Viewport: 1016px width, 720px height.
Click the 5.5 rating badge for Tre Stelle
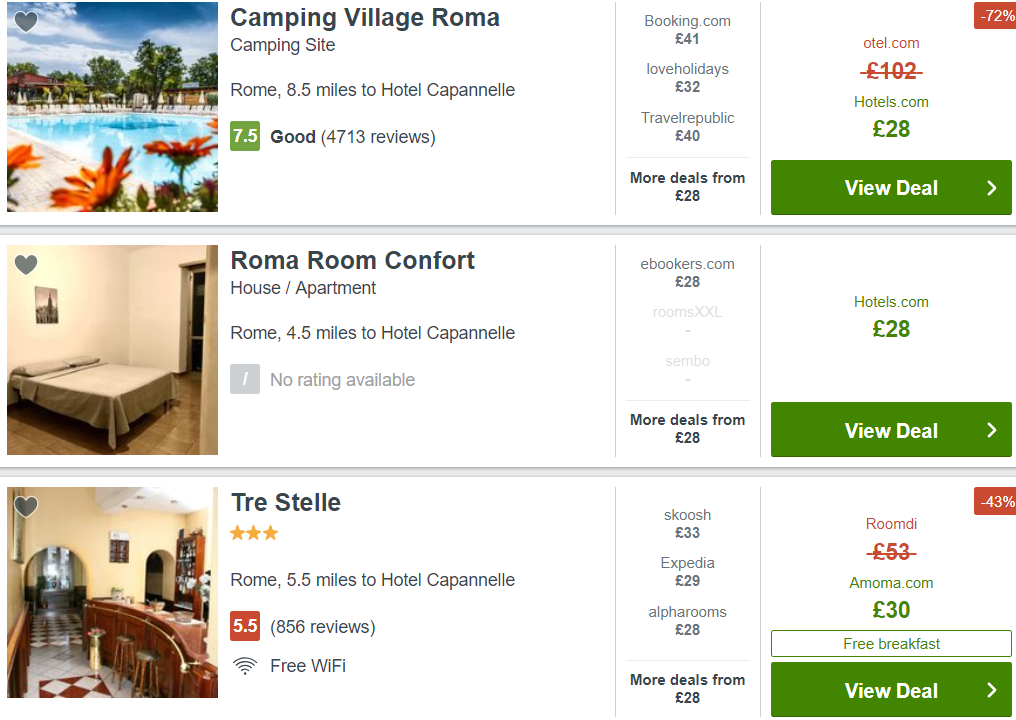pos(245,626)
